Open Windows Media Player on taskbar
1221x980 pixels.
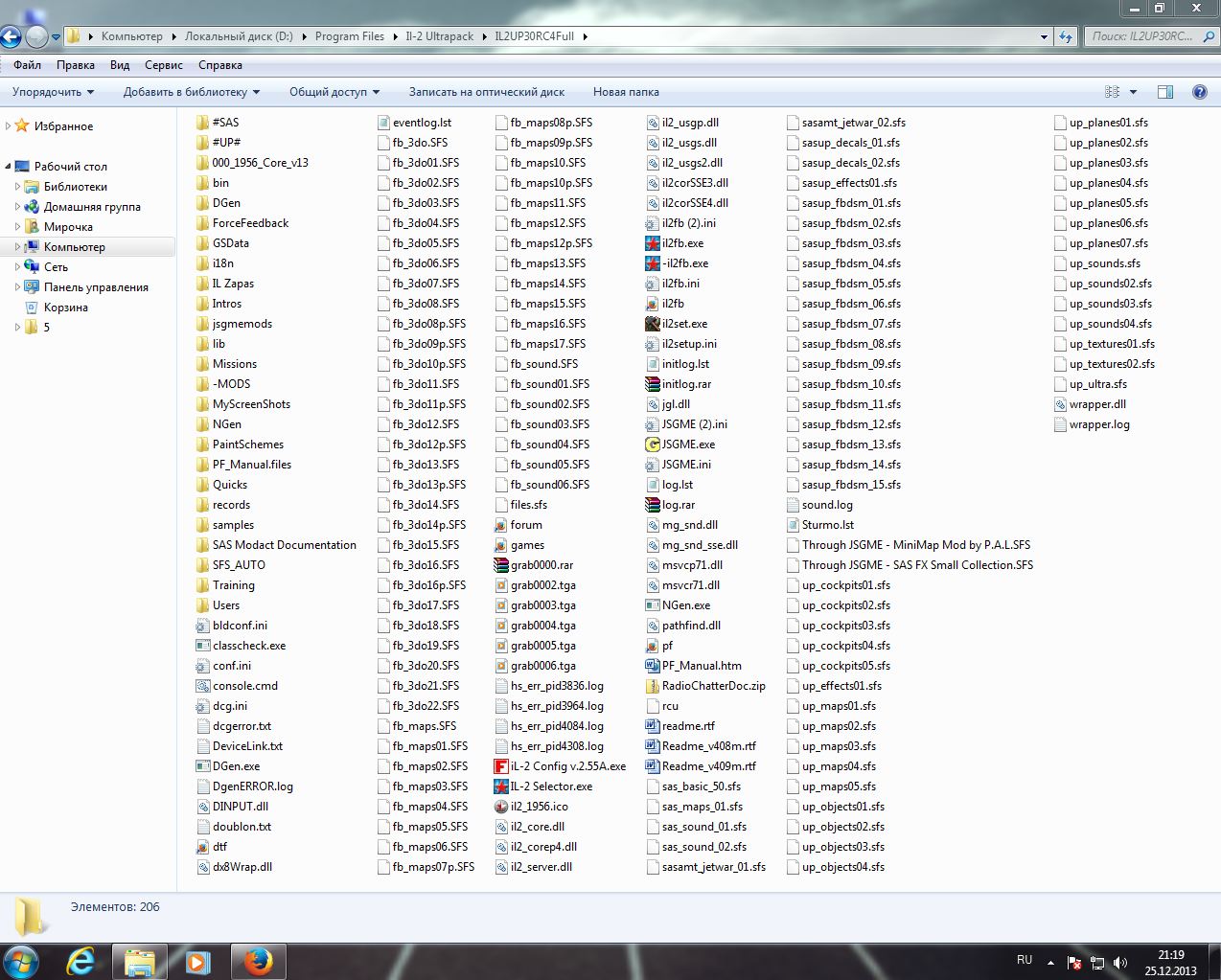tap(198, 961)
